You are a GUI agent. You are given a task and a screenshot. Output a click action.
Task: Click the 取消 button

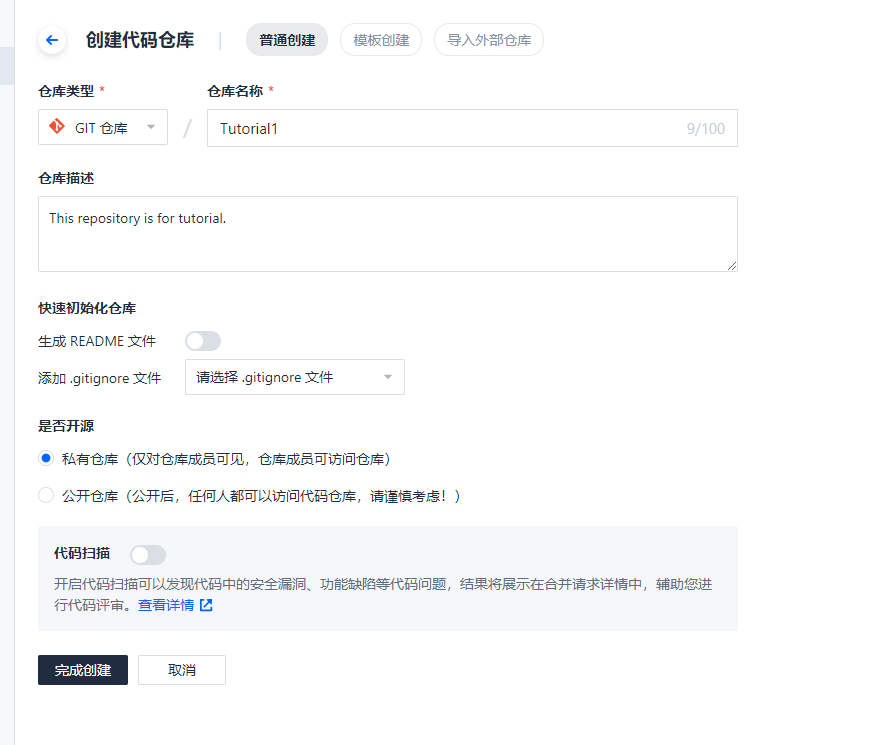click(x=182, y=670)
